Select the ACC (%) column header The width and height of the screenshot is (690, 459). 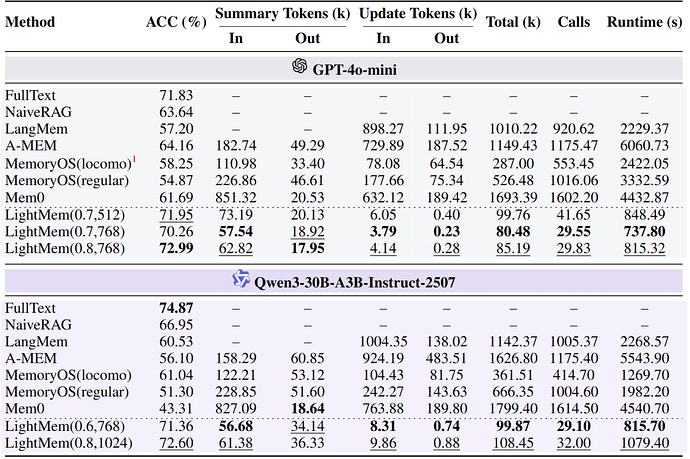point(175,21)
